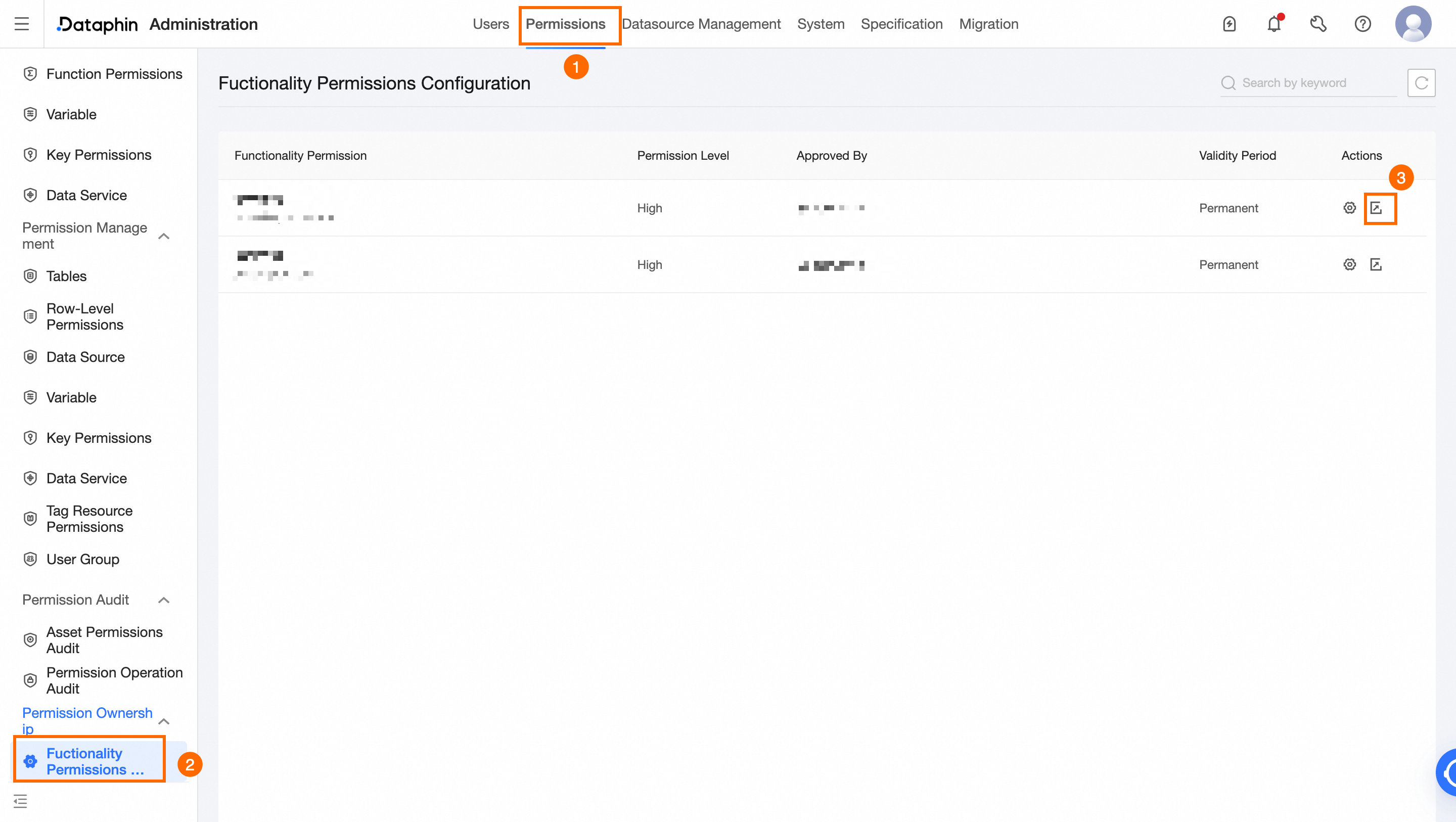
Task: Go to Asset Permissions Audit
Action: coord(105,640)
